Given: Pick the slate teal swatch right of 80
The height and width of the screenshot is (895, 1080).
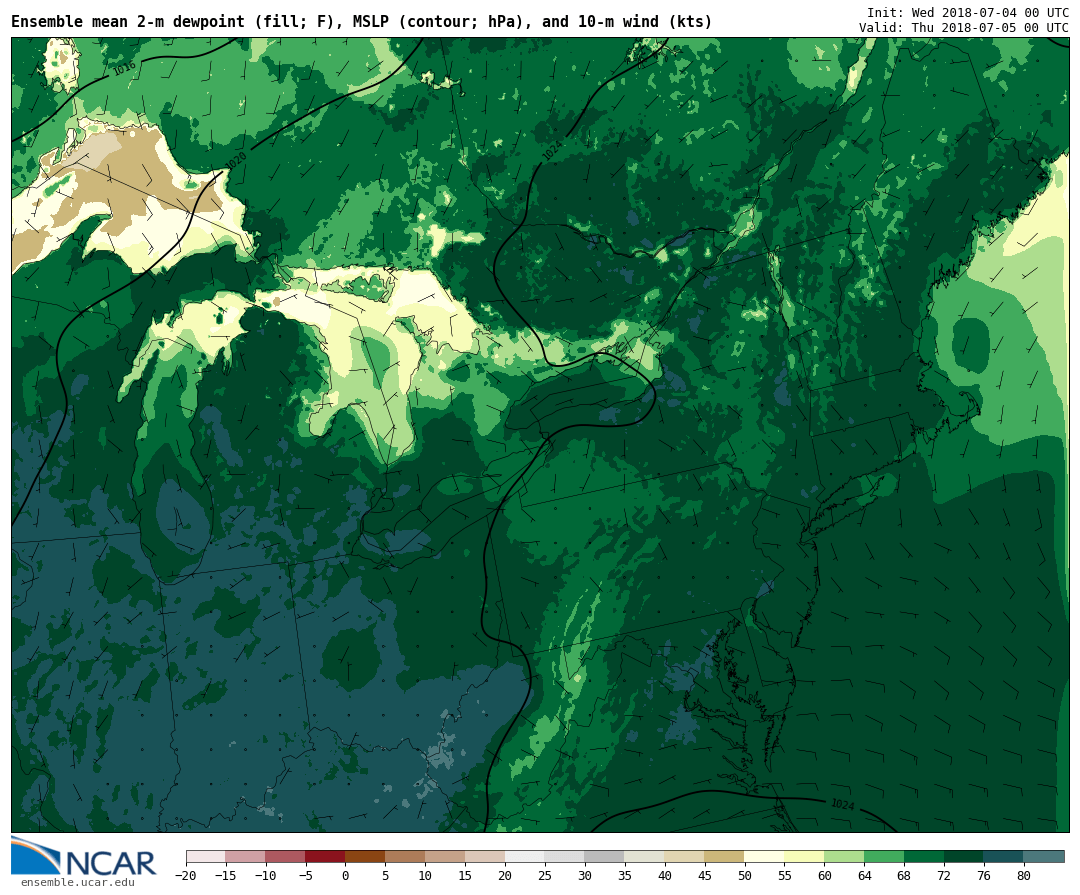Looking at the screenshot, I should click(x=1045, y=856).
